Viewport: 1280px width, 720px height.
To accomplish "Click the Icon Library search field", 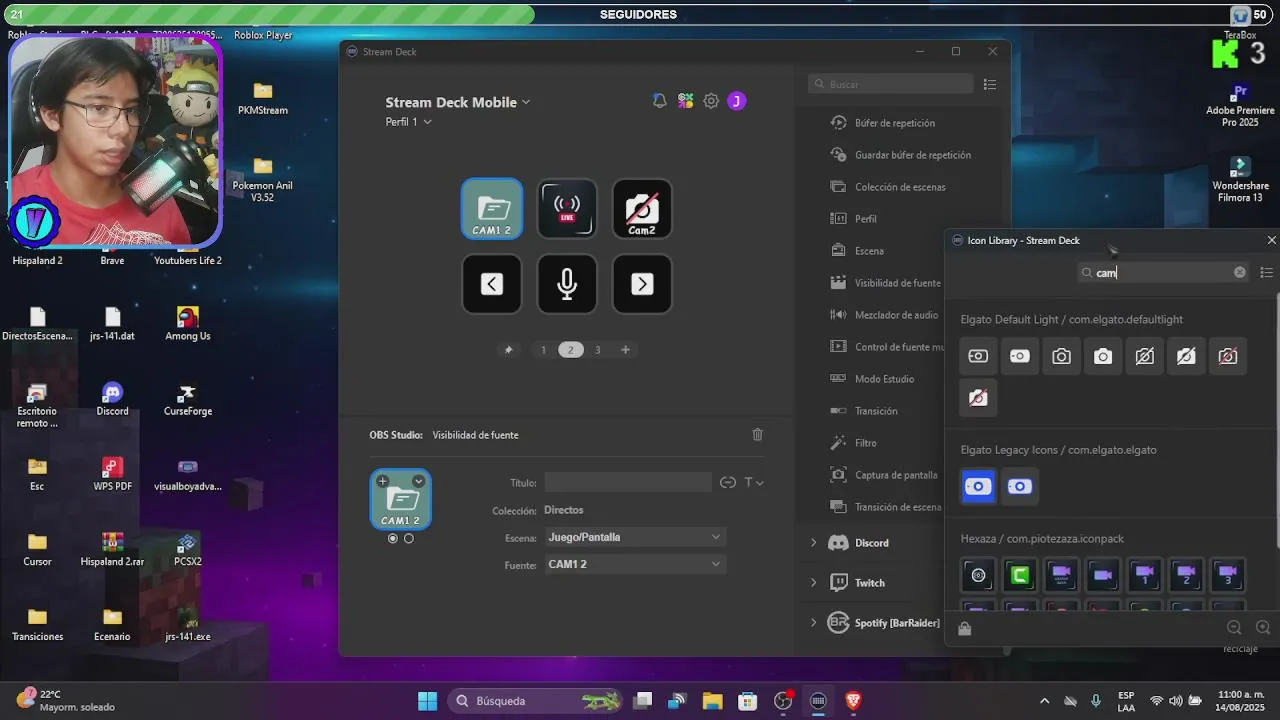I will click(x=1164, y=272).
